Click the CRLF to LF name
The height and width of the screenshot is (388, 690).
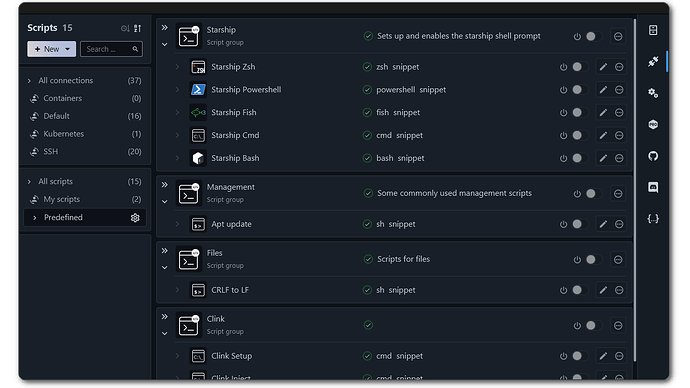[x=230, y=290]
